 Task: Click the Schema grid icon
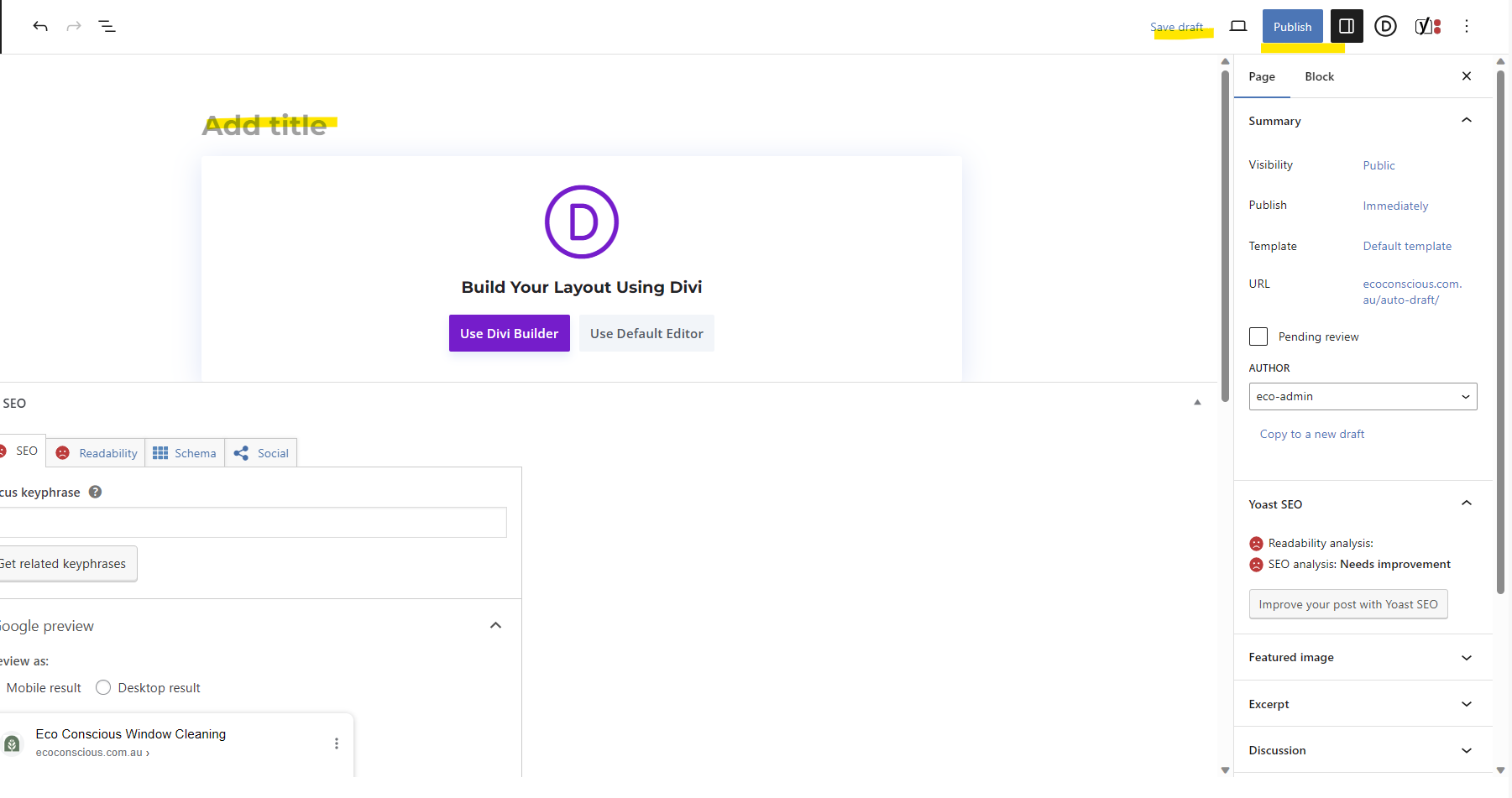tap(160, 453)
